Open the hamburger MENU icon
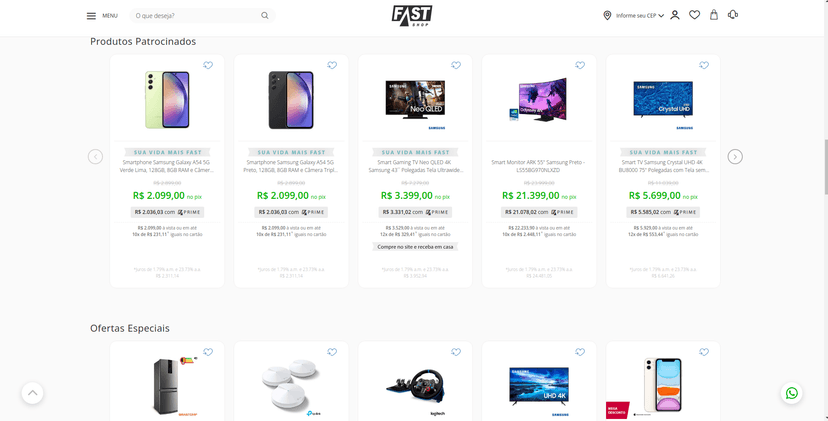The width and height of the screenshot is (828, 421). 91,16
